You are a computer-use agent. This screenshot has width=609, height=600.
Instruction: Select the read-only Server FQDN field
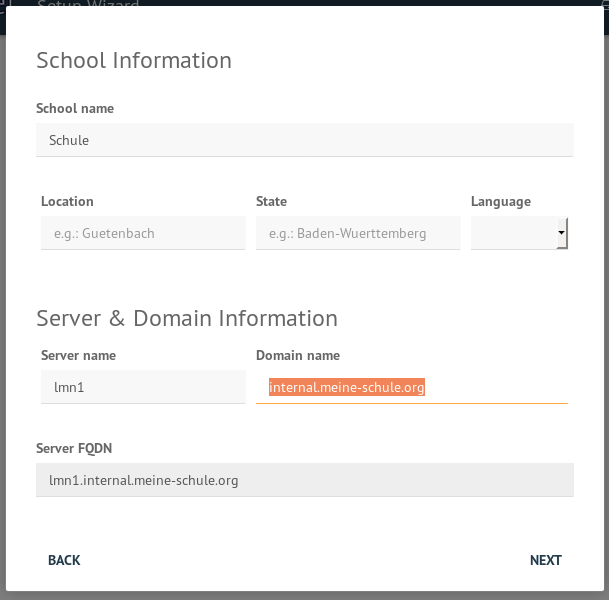coord(304,480)
